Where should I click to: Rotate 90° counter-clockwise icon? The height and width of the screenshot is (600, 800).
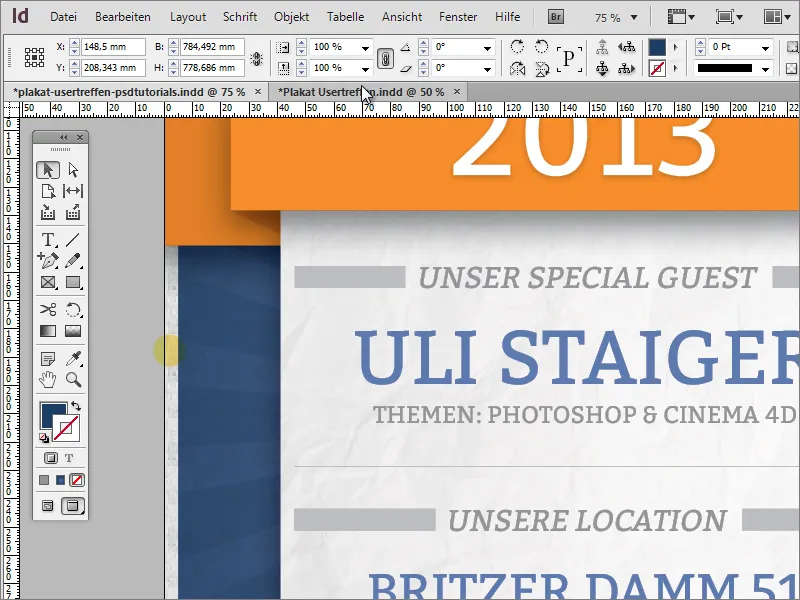point(541,46)
